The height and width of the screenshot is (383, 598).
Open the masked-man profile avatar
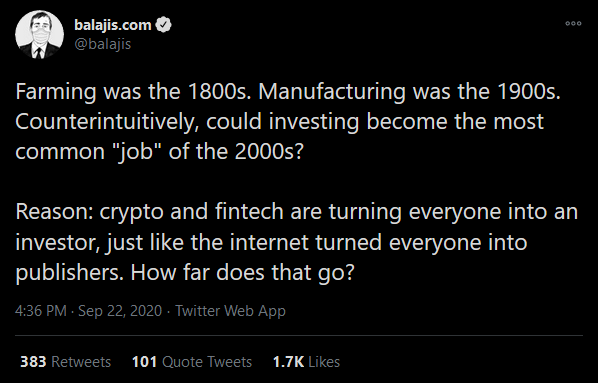click(x=39, y=34)
